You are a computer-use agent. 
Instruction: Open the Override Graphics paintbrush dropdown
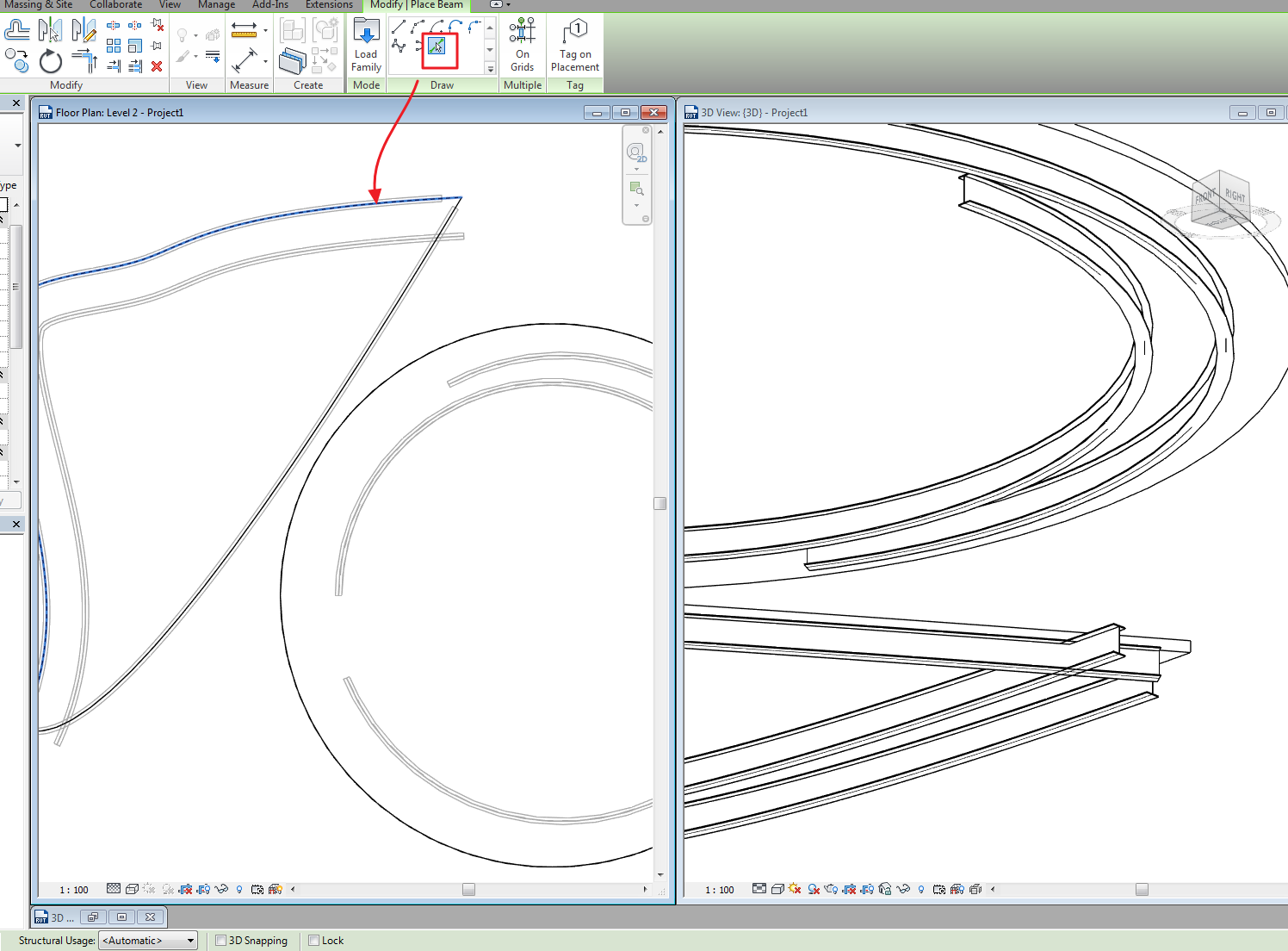pos(195,57)
